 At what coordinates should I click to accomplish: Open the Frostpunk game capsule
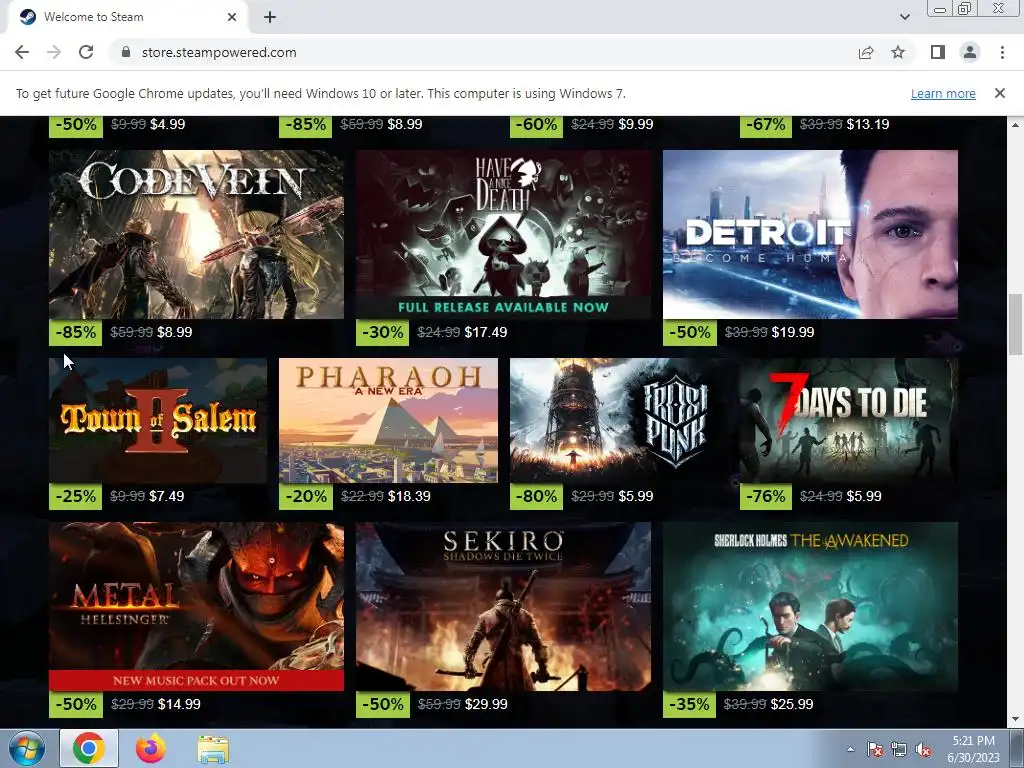pyautogui.click(x=618, y=420)
